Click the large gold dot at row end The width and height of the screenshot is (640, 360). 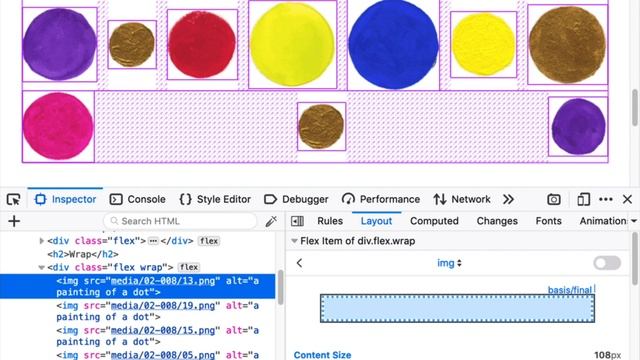567,44
